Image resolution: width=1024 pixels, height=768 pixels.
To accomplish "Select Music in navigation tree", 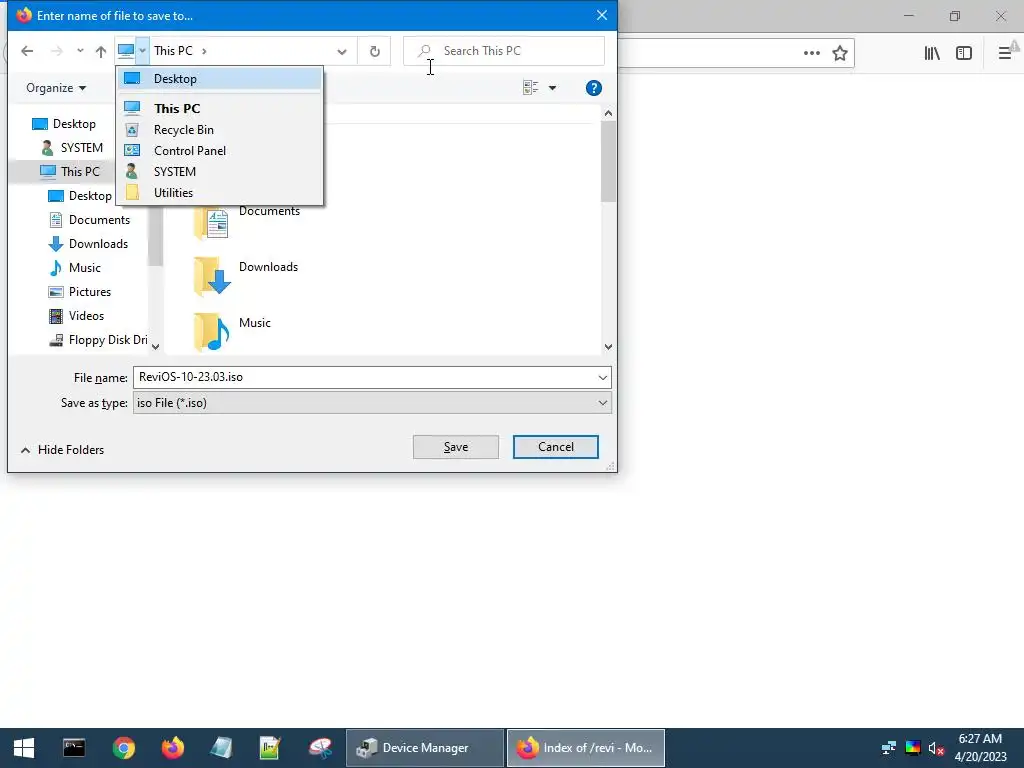I will click(74, 268).
